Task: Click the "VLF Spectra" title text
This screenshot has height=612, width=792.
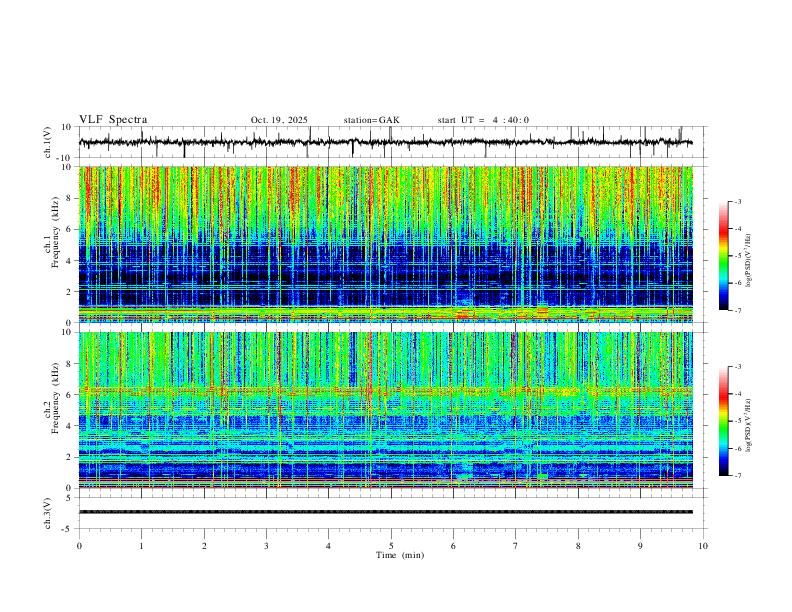Action: pos(113,120)
